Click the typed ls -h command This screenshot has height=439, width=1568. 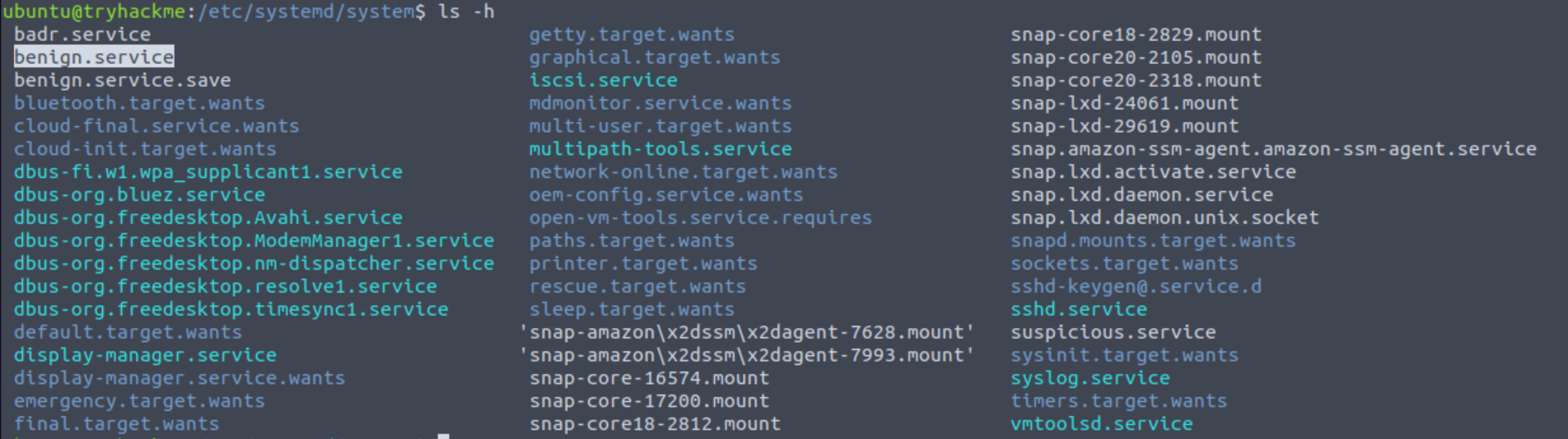(466, 11)
